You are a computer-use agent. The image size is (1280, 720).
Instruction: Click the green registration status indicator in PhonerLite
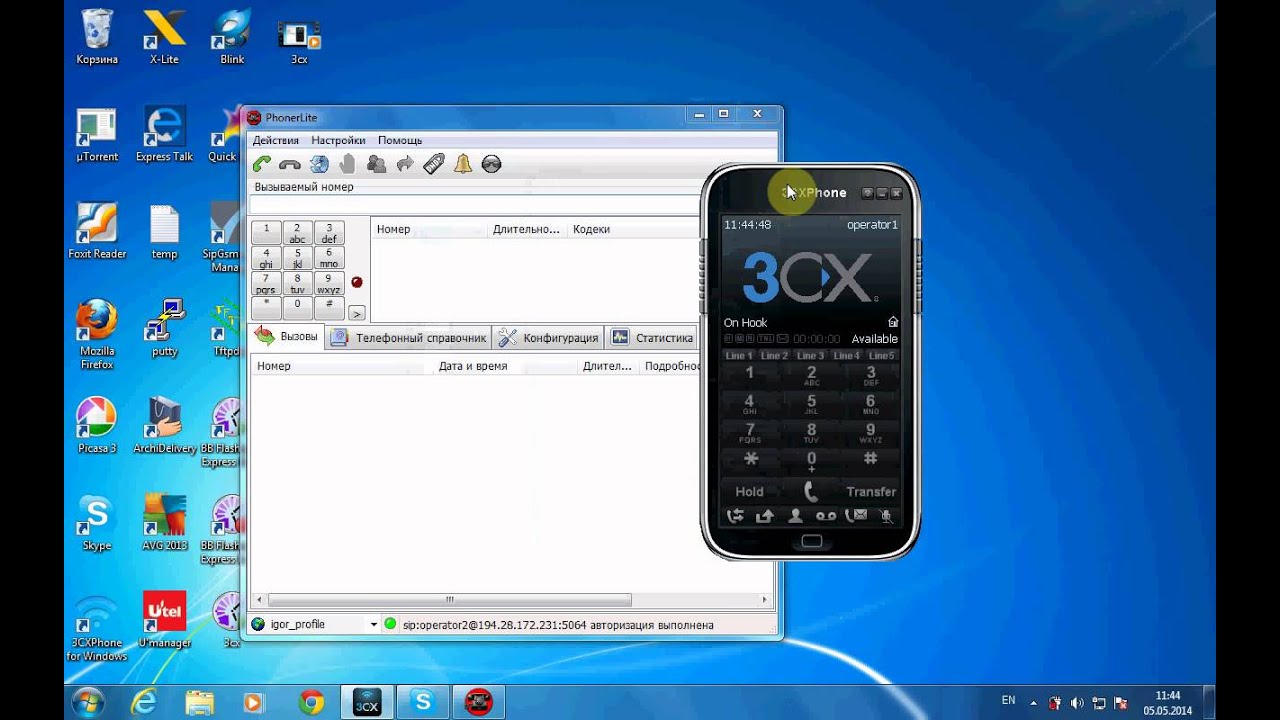point(390,624)
